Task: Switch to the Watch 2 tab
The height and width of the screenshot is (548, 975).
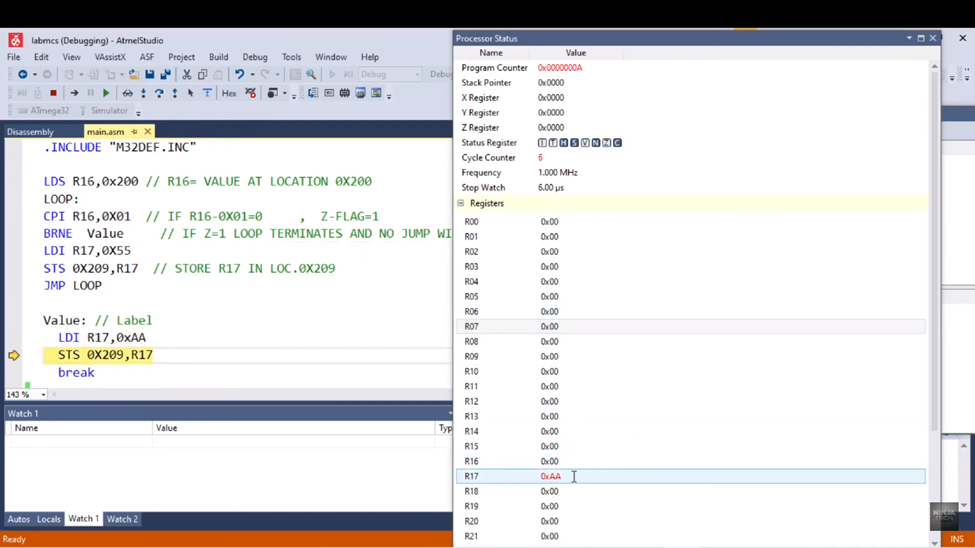Action: click(122, 519)
